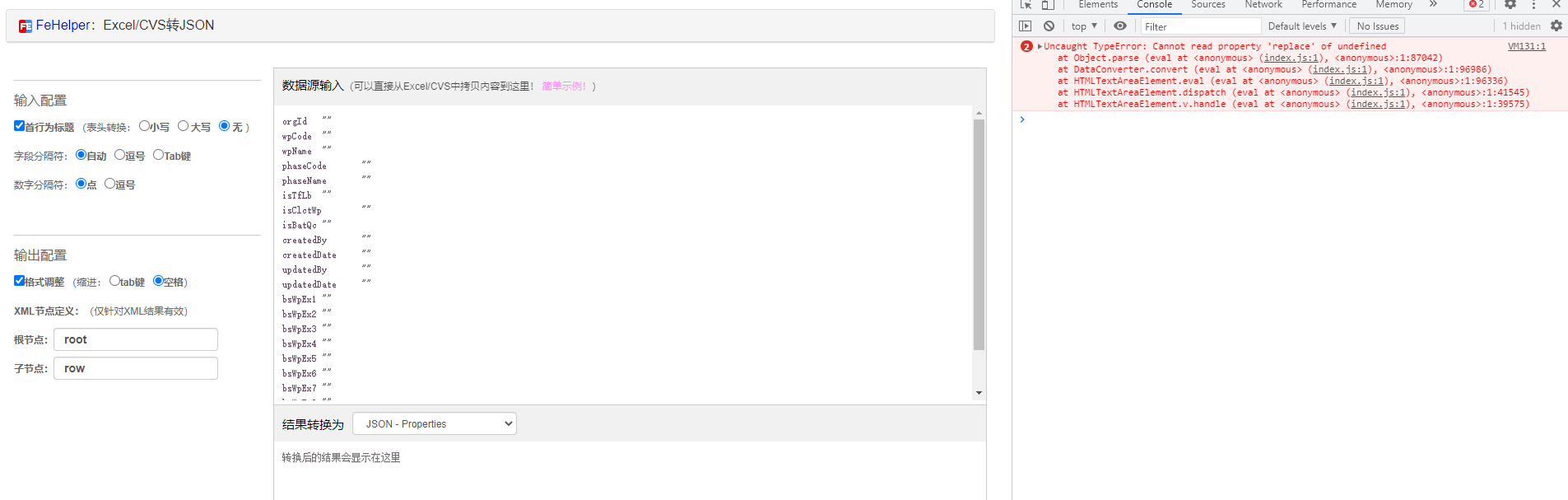Select tab indentation radio for output
1568x500 pixels.
click(114, 281)
